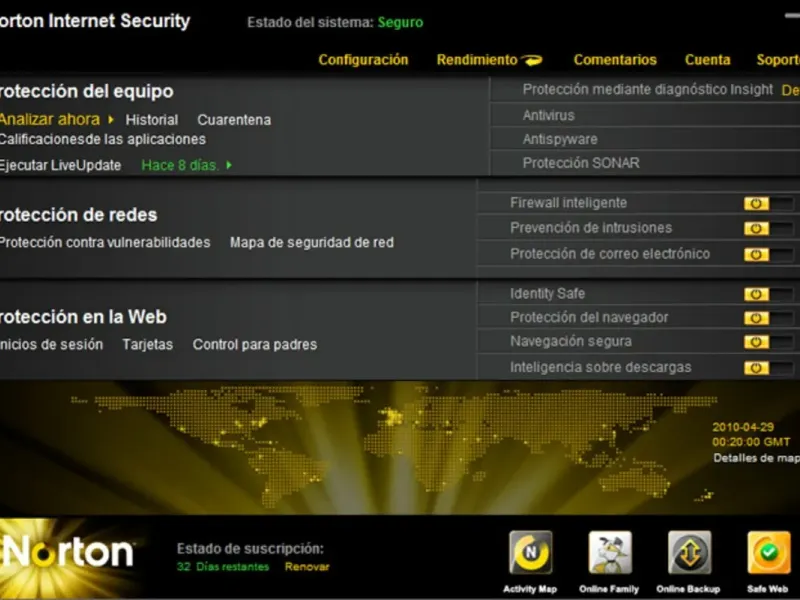Launch the Online Family icon
Screen dimensions: 800x600
point(610,553)
